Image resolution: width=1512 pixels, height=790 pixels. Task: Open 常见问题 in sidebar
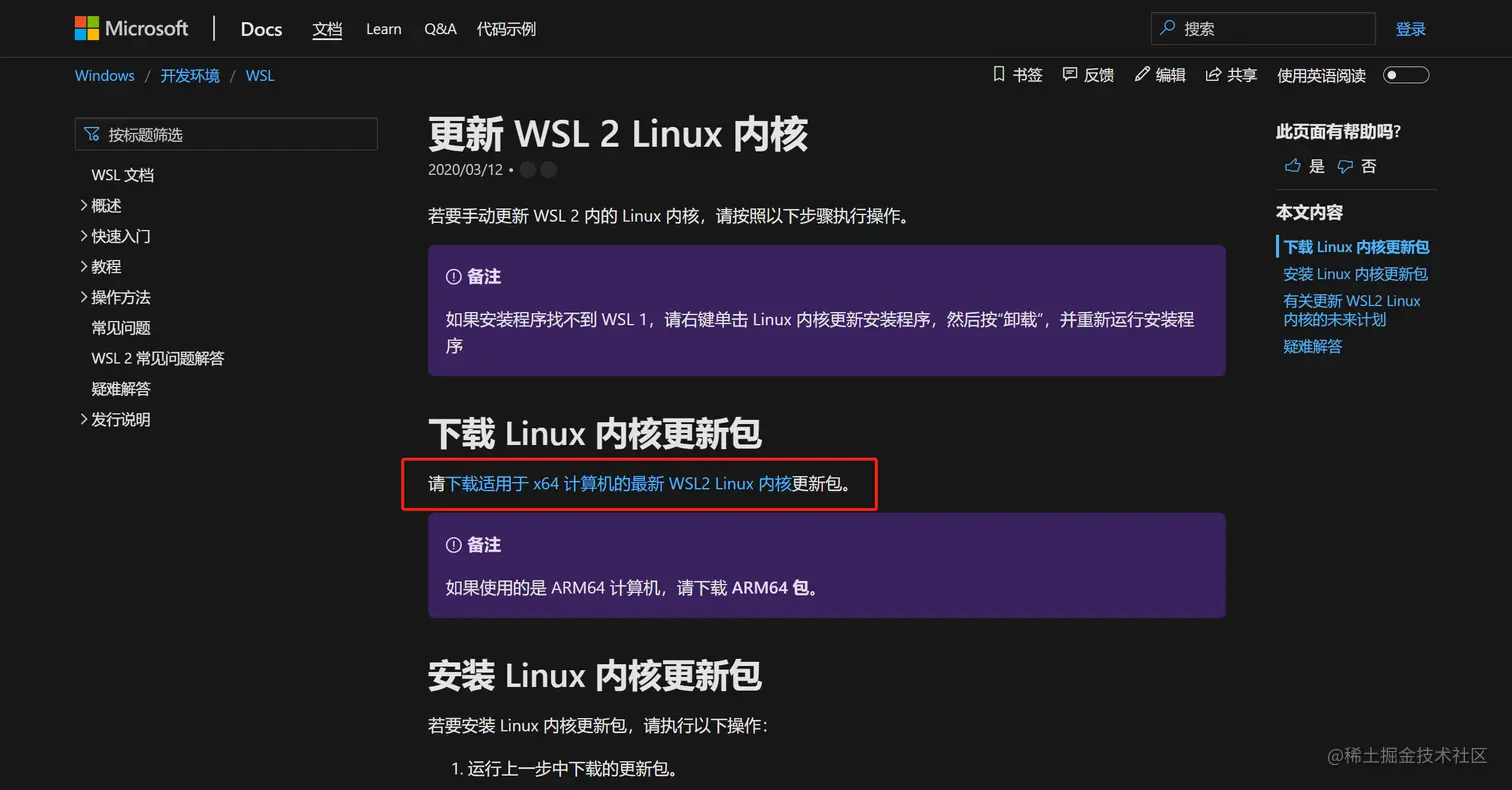[x=121, y=328]
